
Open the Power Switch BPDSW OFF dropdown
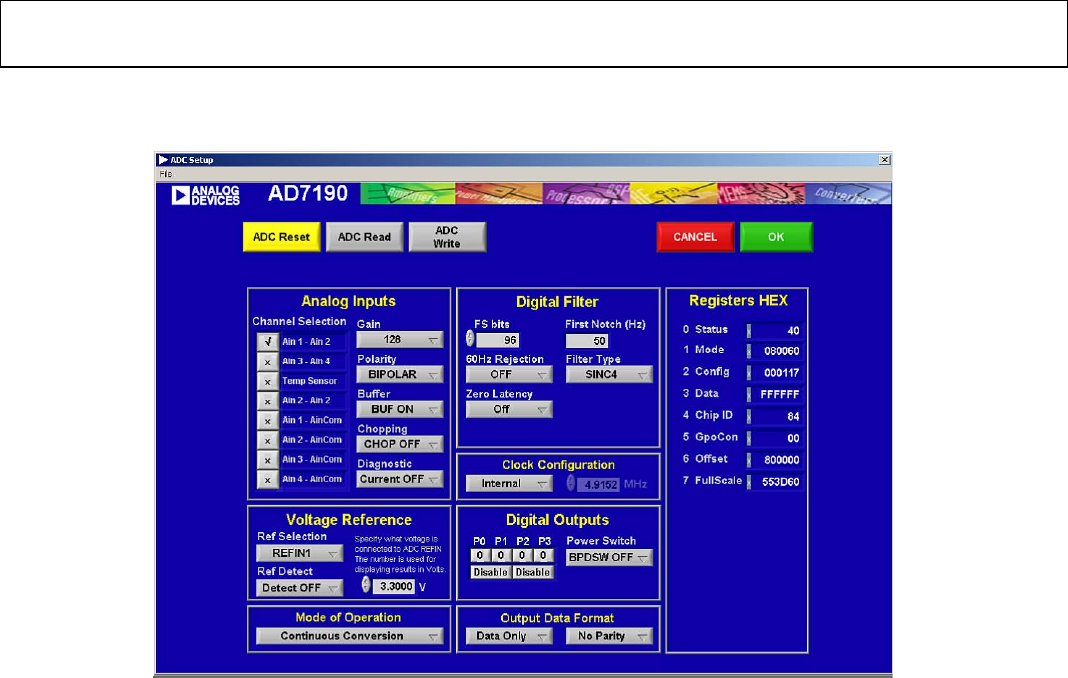click(x=609, y=557)
